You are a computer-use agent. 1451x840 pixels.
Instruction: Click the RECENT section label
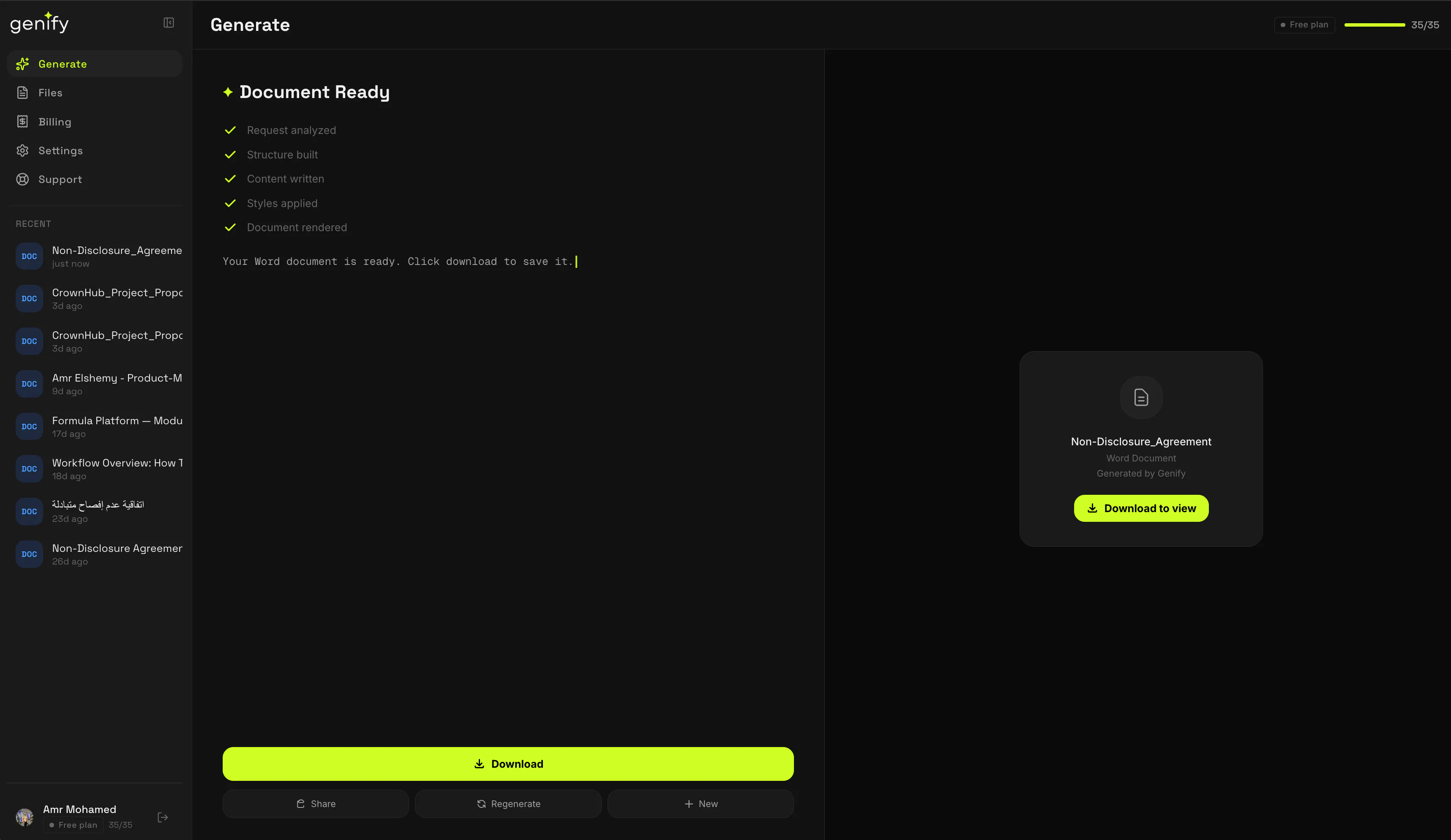tap(33, 224)
